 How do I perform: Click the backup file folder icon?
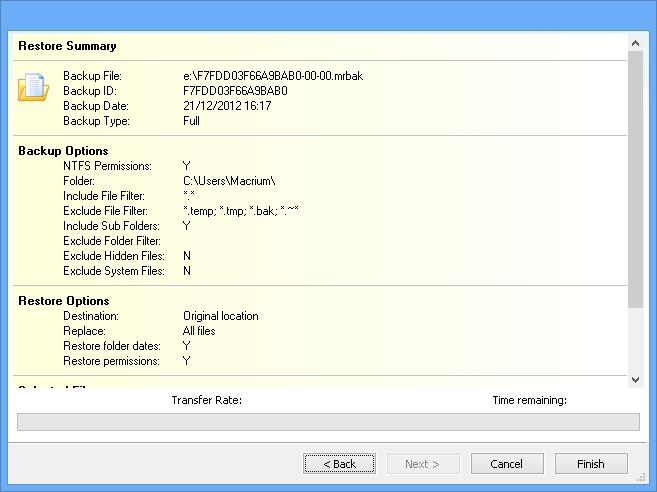[33, 87]
